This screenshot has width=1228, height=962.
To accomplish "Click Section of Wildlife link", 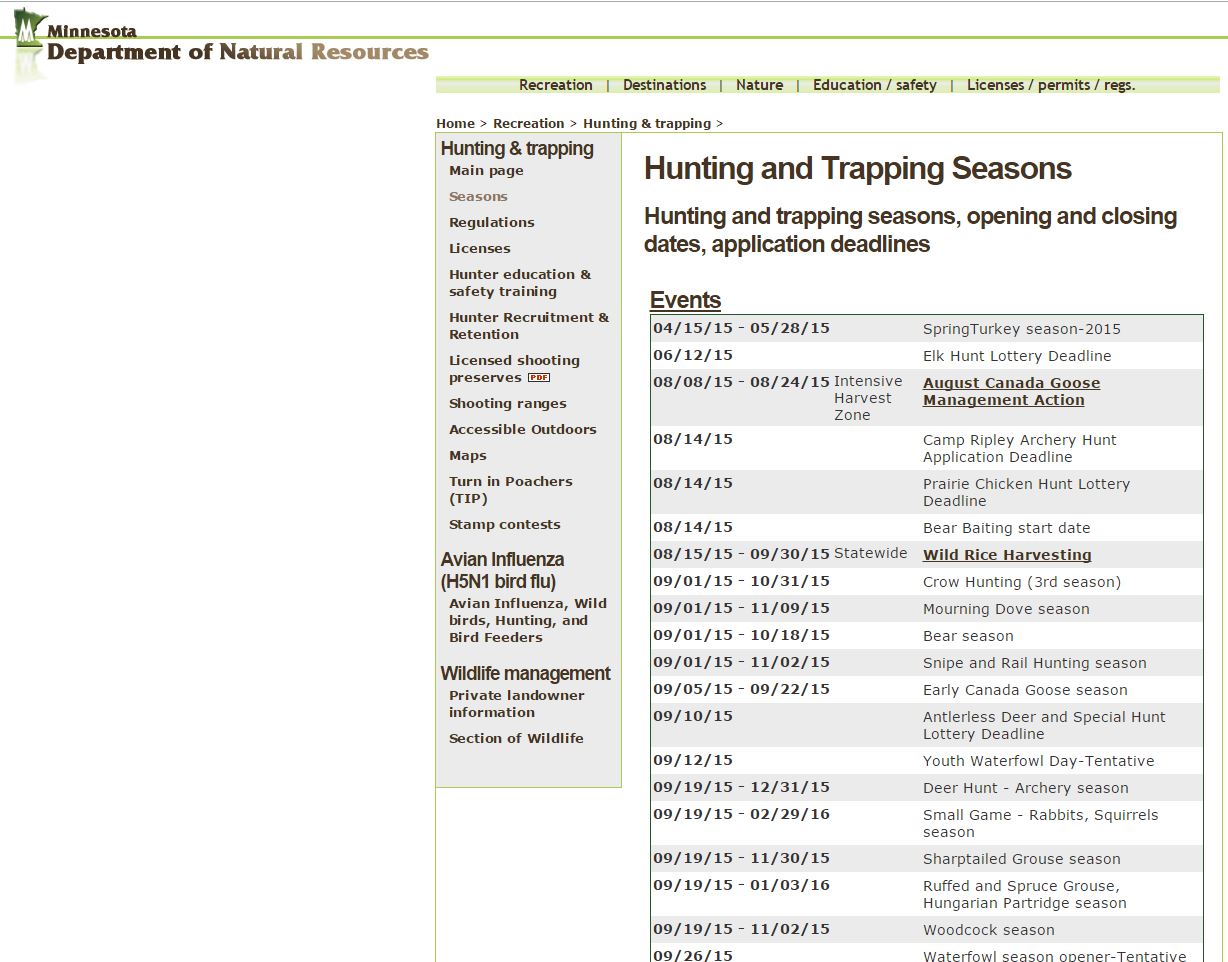I will tap(516, 739).
